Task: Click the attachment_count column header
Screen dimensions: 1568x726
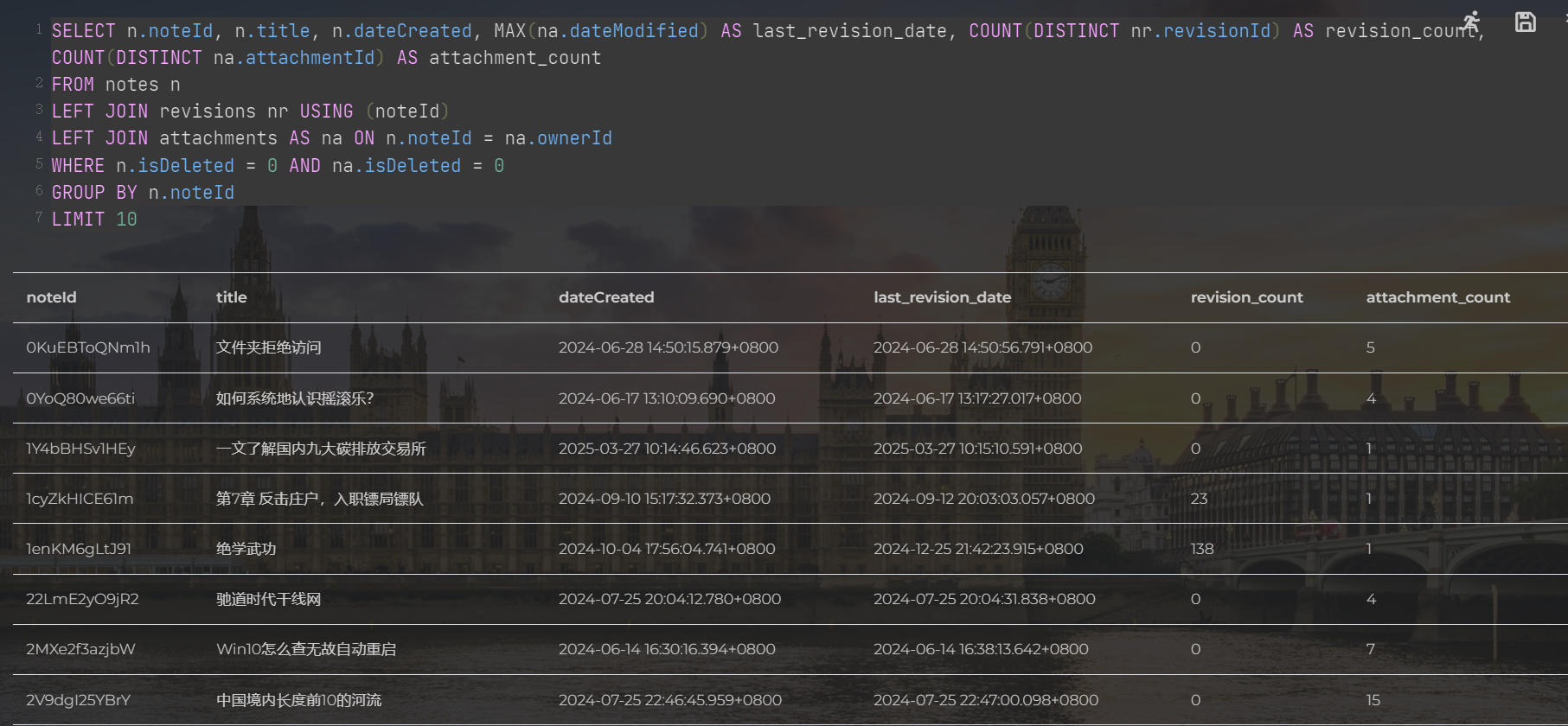Action: click(1438, 297)
